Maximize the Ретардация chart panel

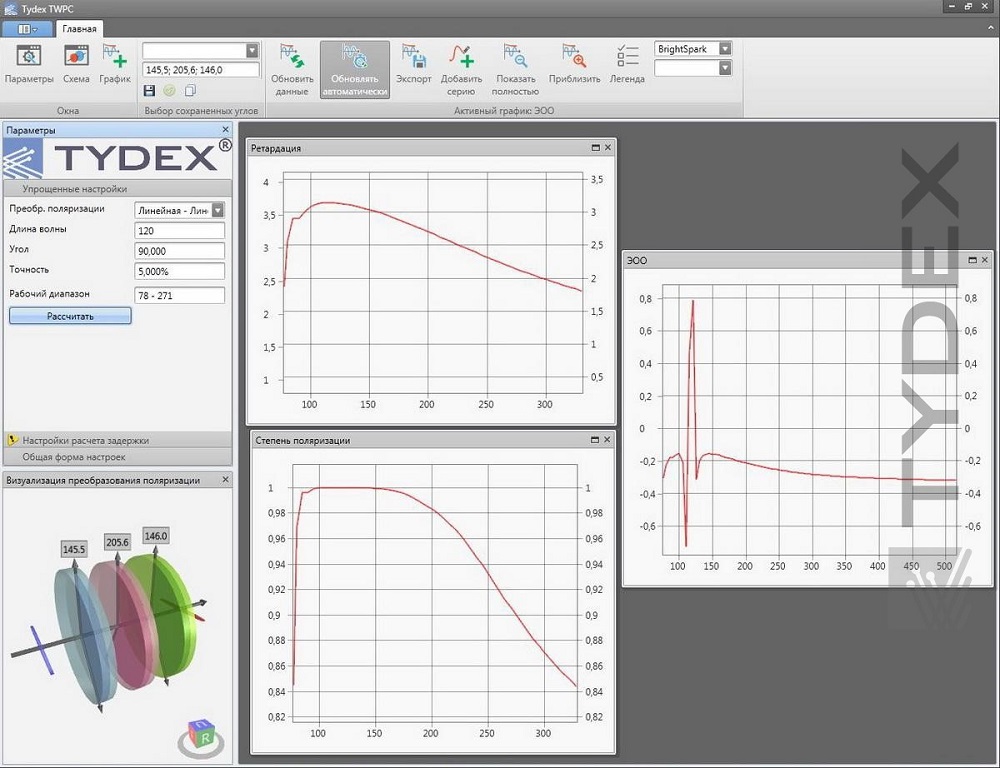[596, 147]
